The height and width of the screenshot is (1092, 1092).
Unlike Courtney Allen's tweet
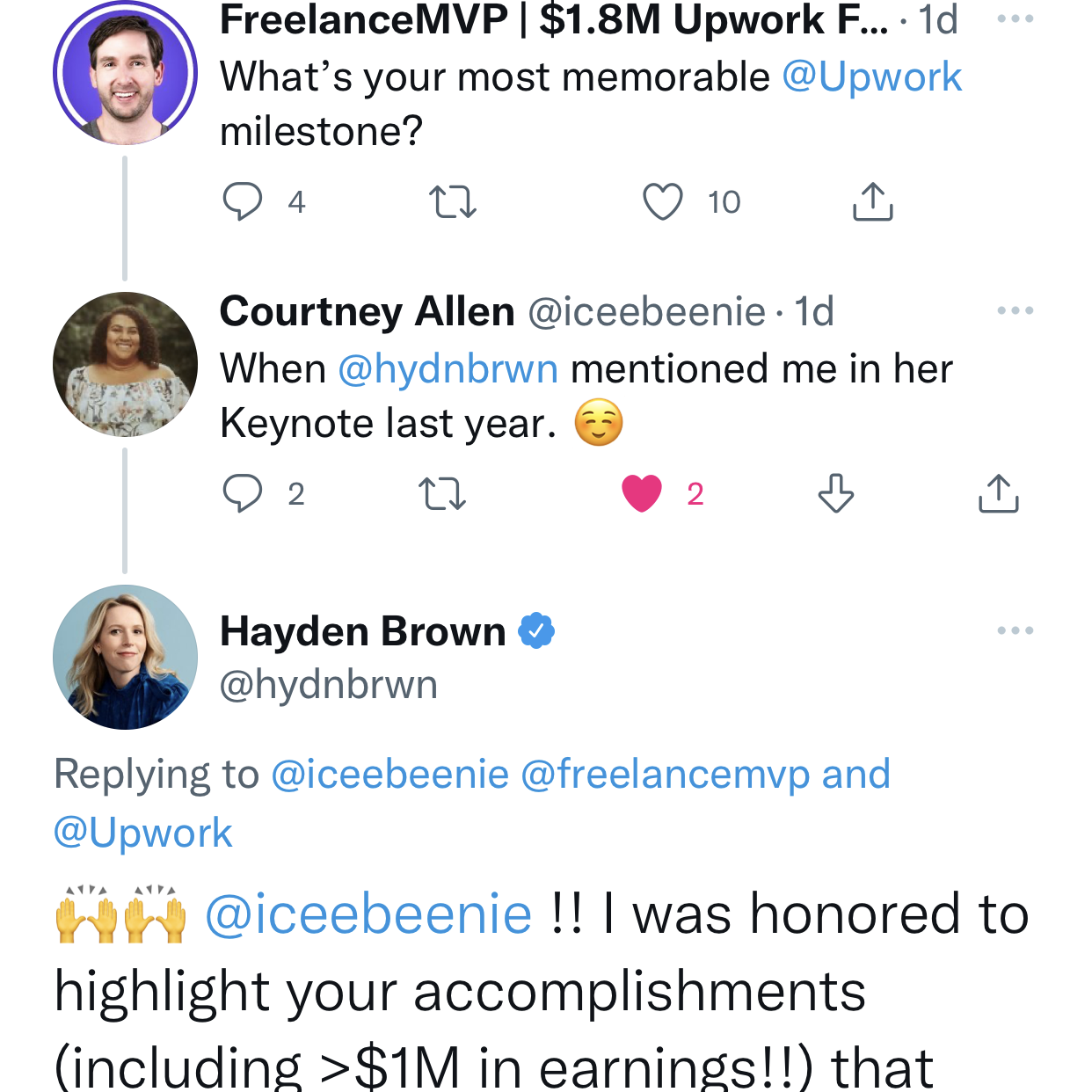642,493
